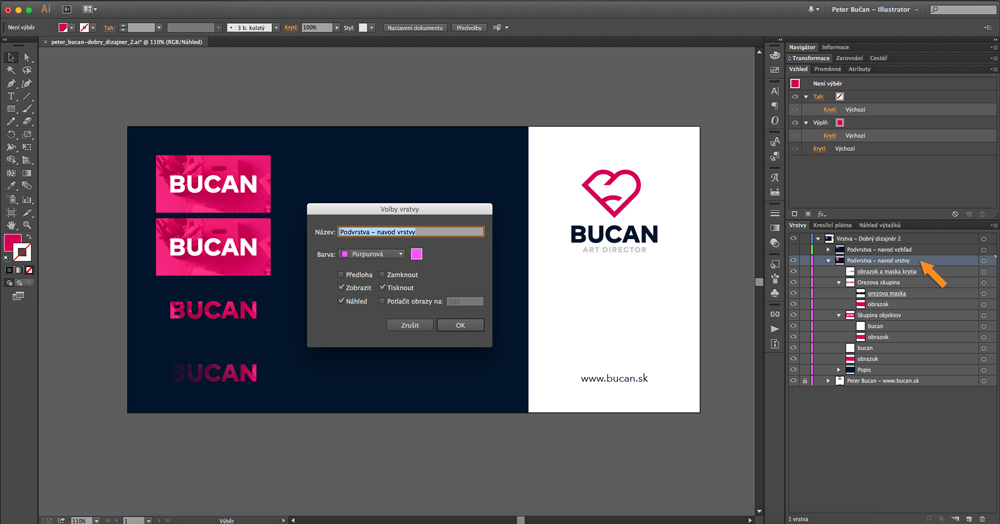Screen dimensions: 1000x524
Task: Hide the Vrstva – Dobrý dizajnér 2 layer
Action: coord(794,238)
